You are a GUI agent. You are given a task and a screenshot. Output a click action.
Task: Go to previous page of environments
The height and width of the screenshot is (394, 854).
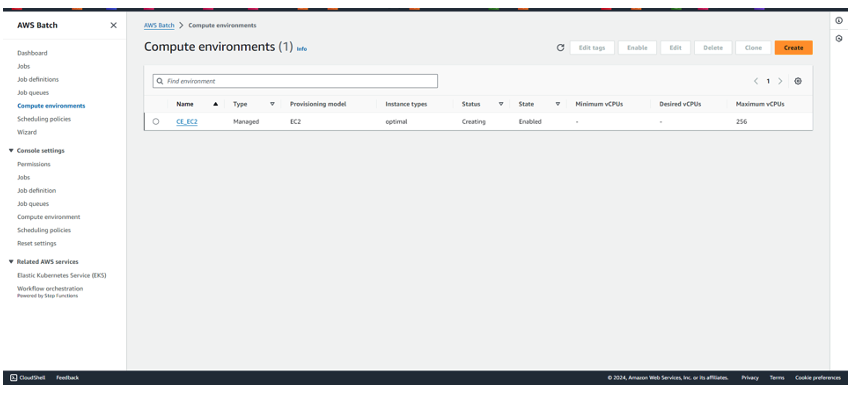[756, 81]
